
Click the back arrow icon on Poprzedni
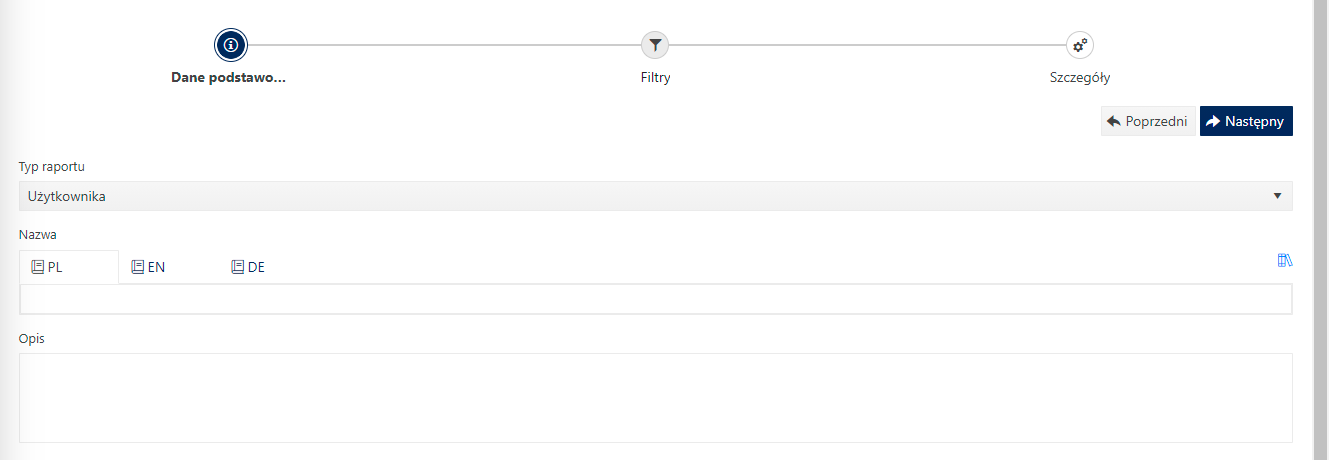tap(1113, 121)
